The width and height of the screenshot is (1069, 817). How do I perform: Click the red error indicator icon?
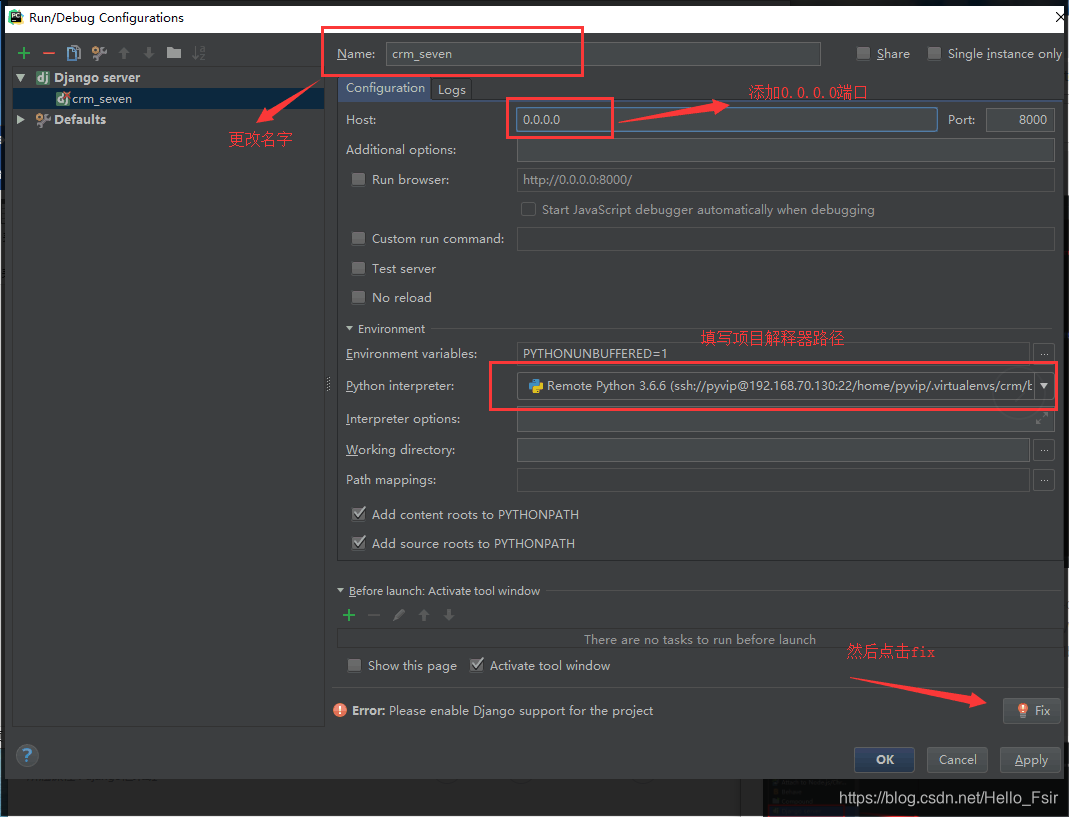coord(340,710)
